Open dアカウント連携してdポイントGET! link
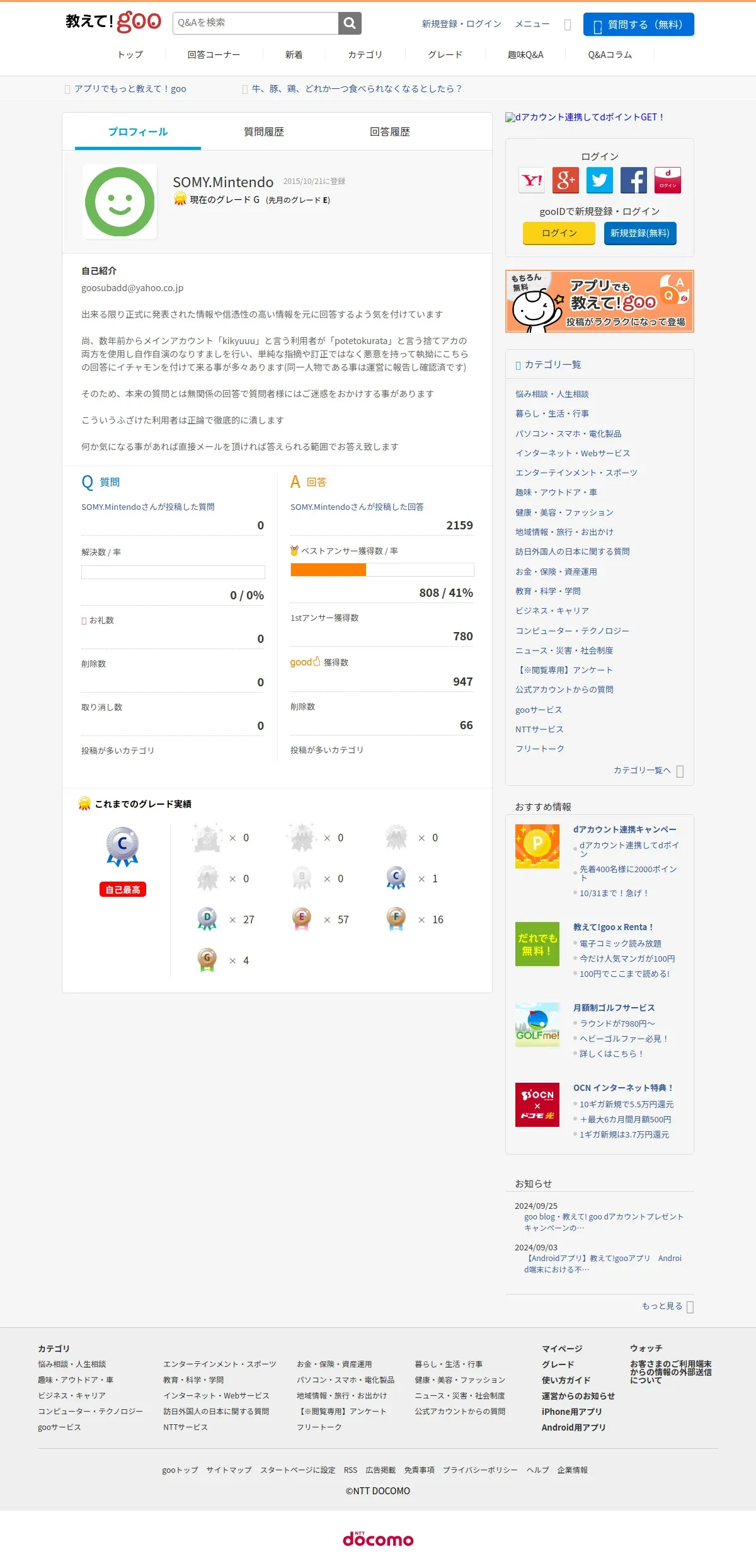The image size is (756, 1568). 585,117
